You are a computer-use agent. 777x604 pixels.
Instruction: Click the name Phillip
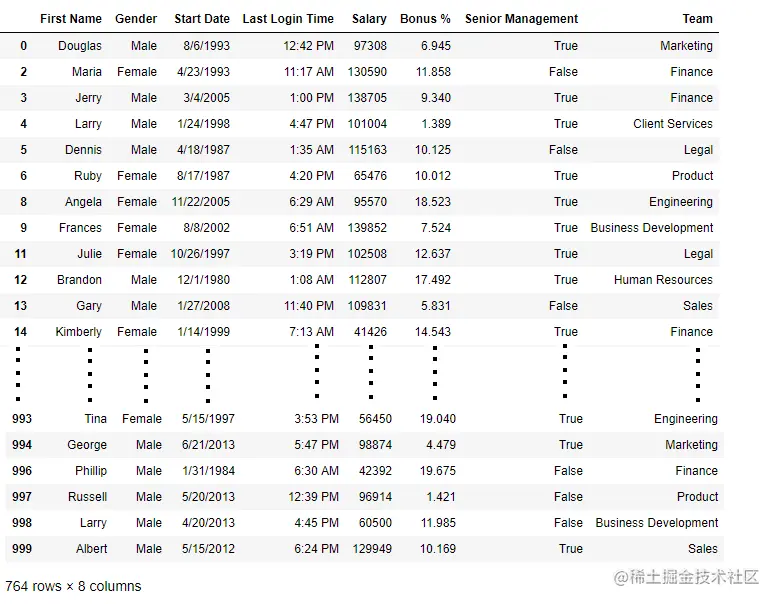pos(91,471)
